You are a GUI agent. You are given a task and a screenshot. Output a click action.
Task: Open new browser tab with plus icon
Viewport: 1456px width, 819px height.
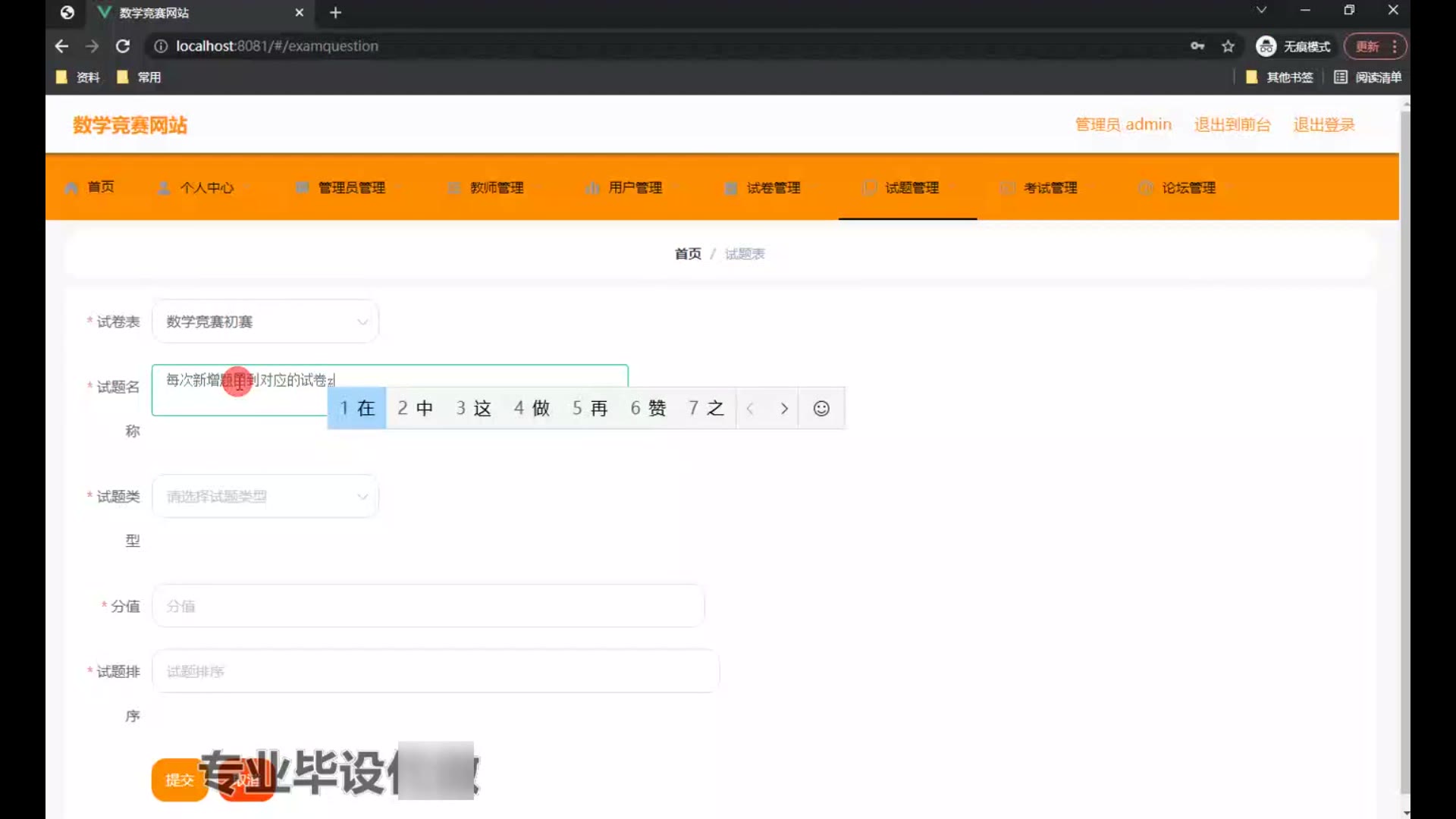tap(335, 13)
